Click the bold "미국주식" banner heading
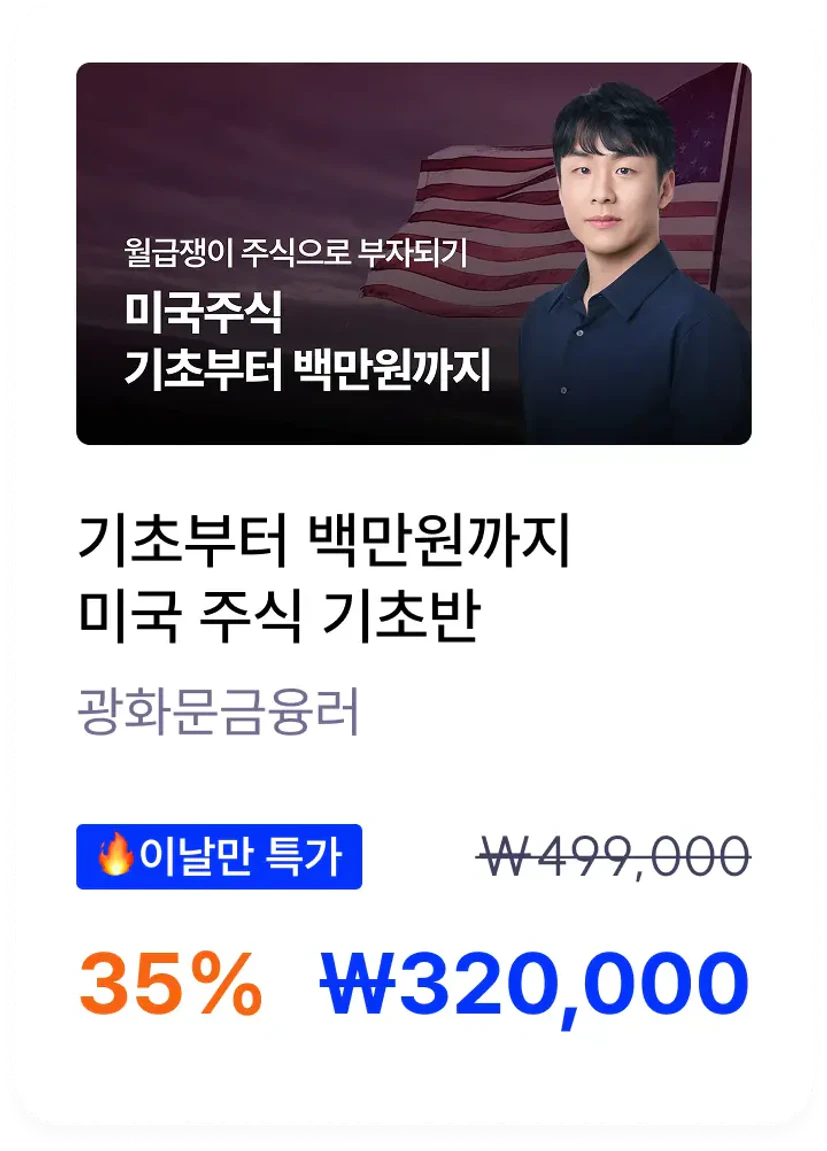 [x=203, y=312]
